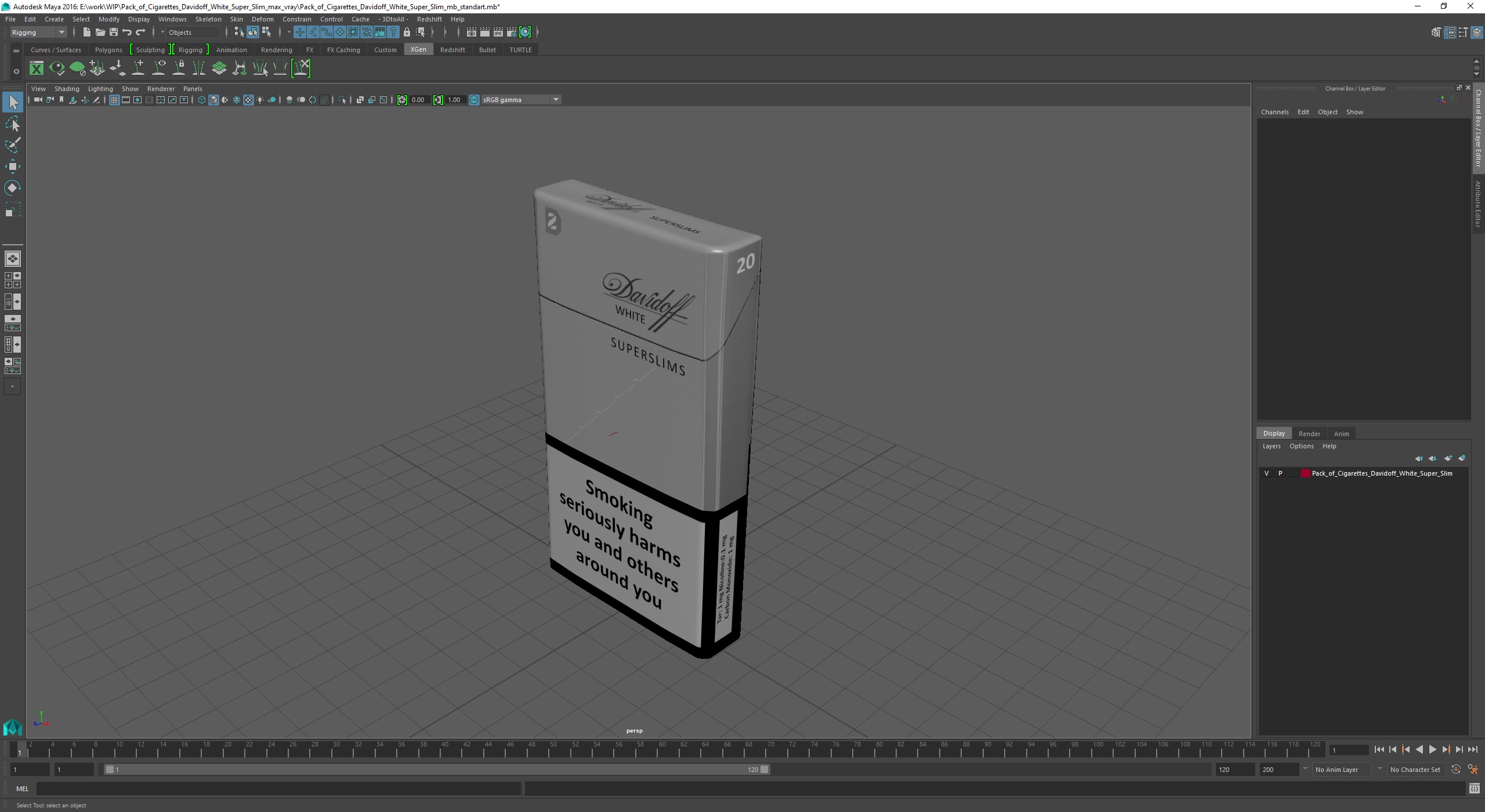Open the shelf options gear menu
This screenshot has height=812, width=1485.
point(16,71)
